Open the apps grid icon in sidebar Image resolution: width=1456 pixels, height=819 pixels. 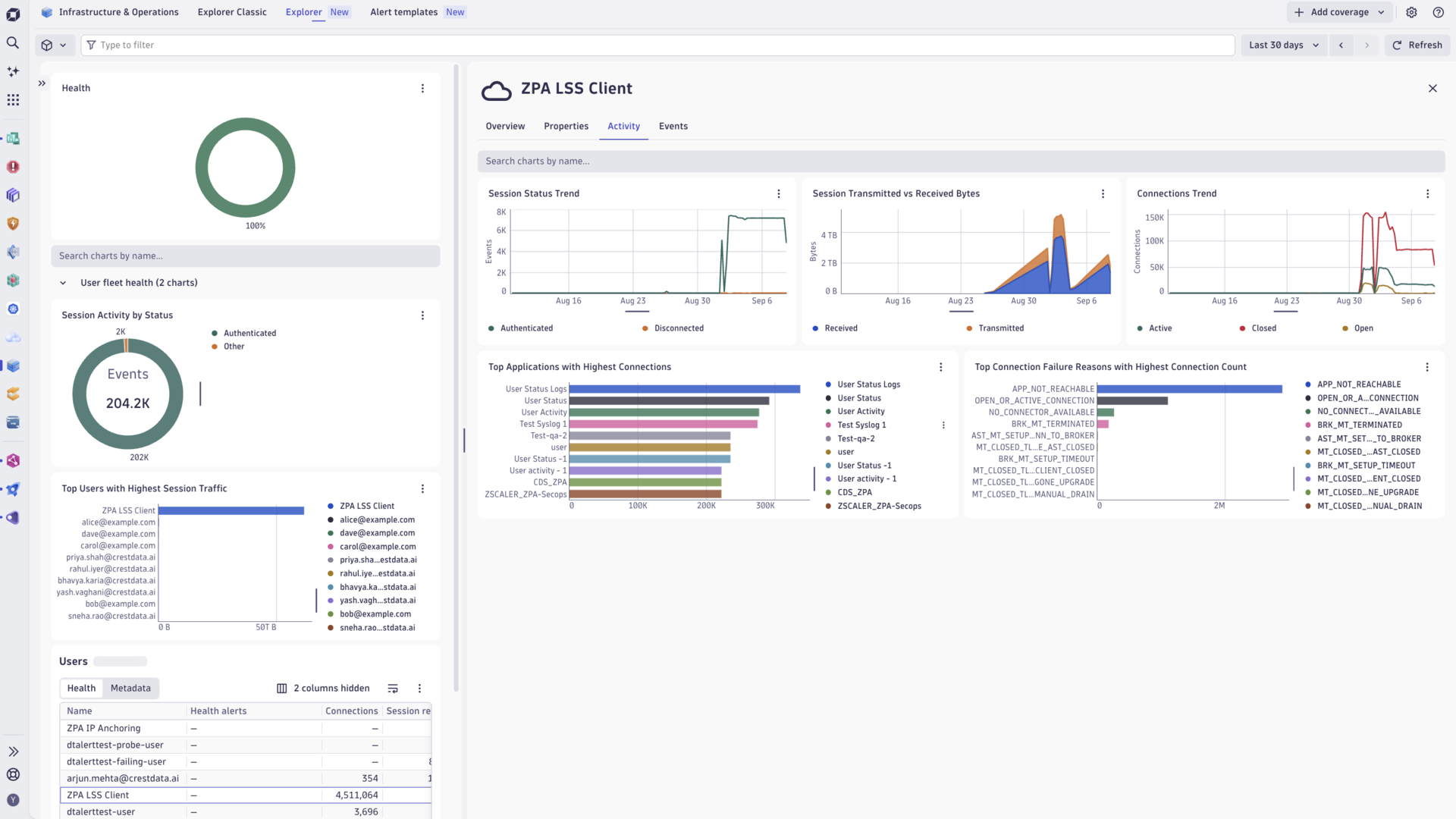13,100
